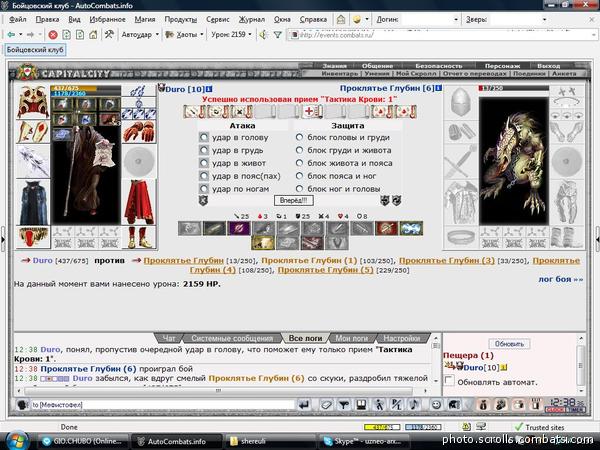Screen dimensions: 600x450
Task: Select attack 'удар в грудь'
Action: (x=204, y=150)
